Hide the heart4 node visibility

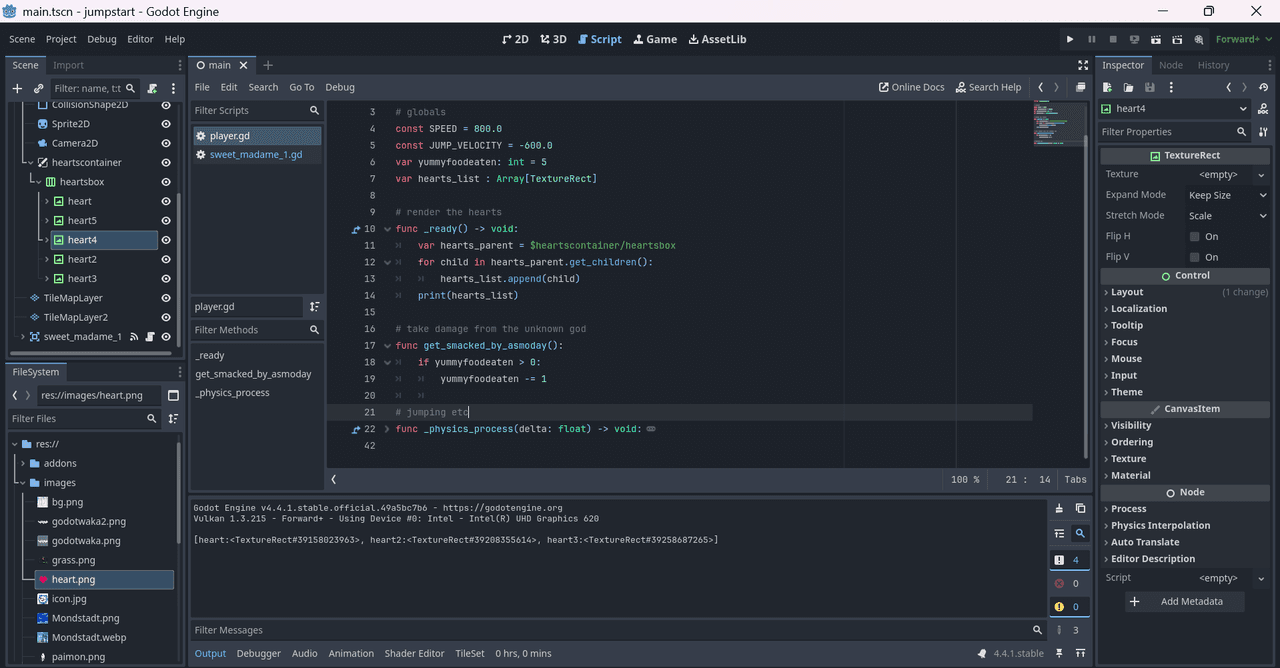166,240
